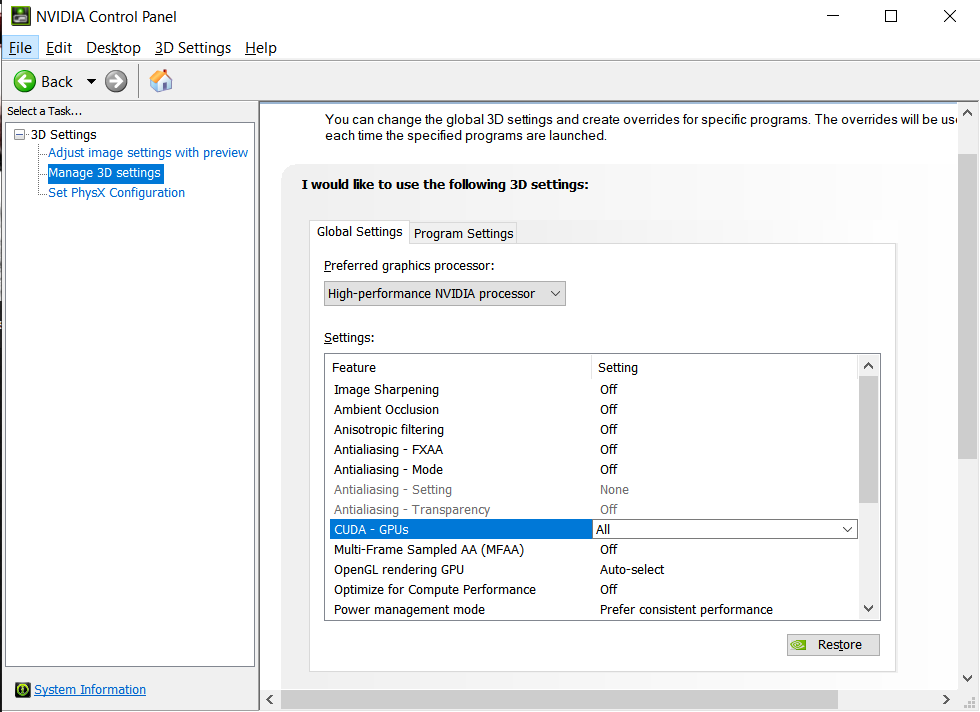Open the System Information link
The height and width of the screenshot is (712, 980).
point(90,689)
